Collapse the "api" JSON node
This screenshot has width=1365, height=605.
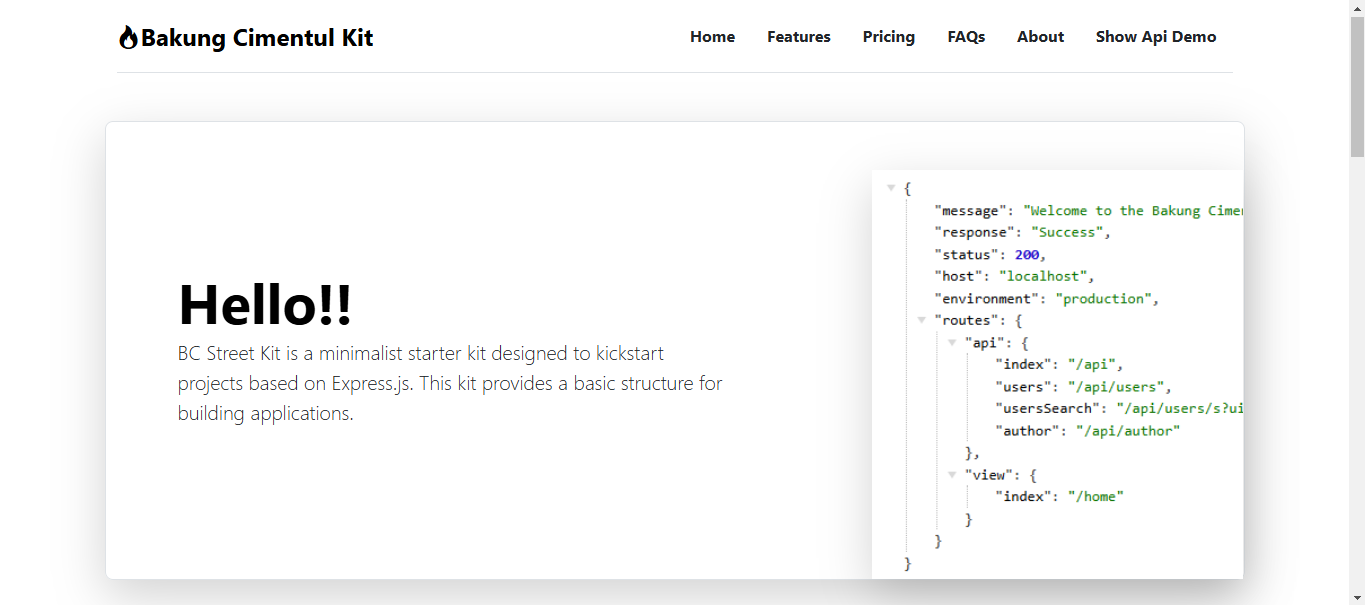(x=953, y=342)
